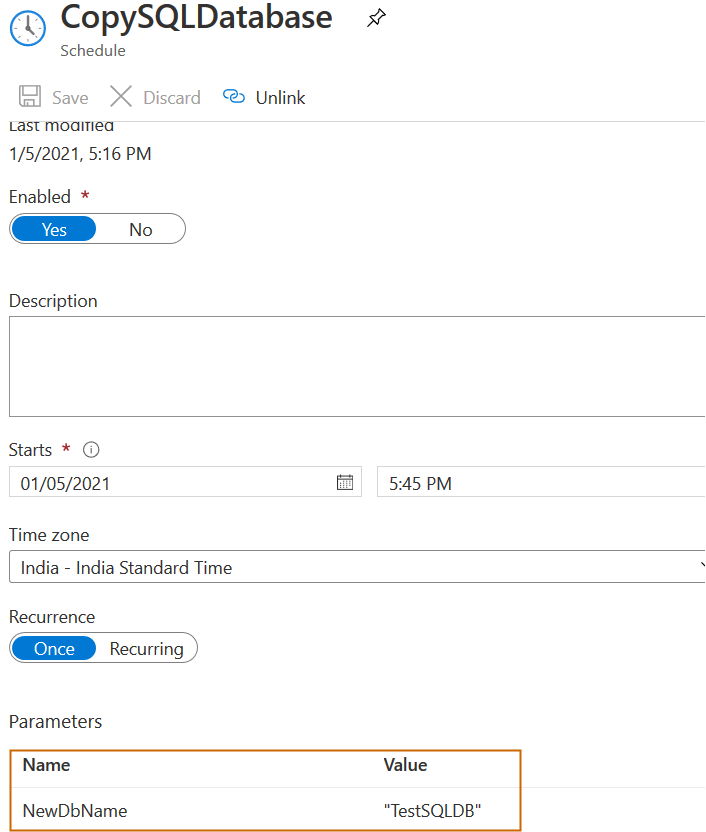Select the NewDbName parameter row
Image resolution: width=706 pixels, height=832 pixels.
click(75, 811)
